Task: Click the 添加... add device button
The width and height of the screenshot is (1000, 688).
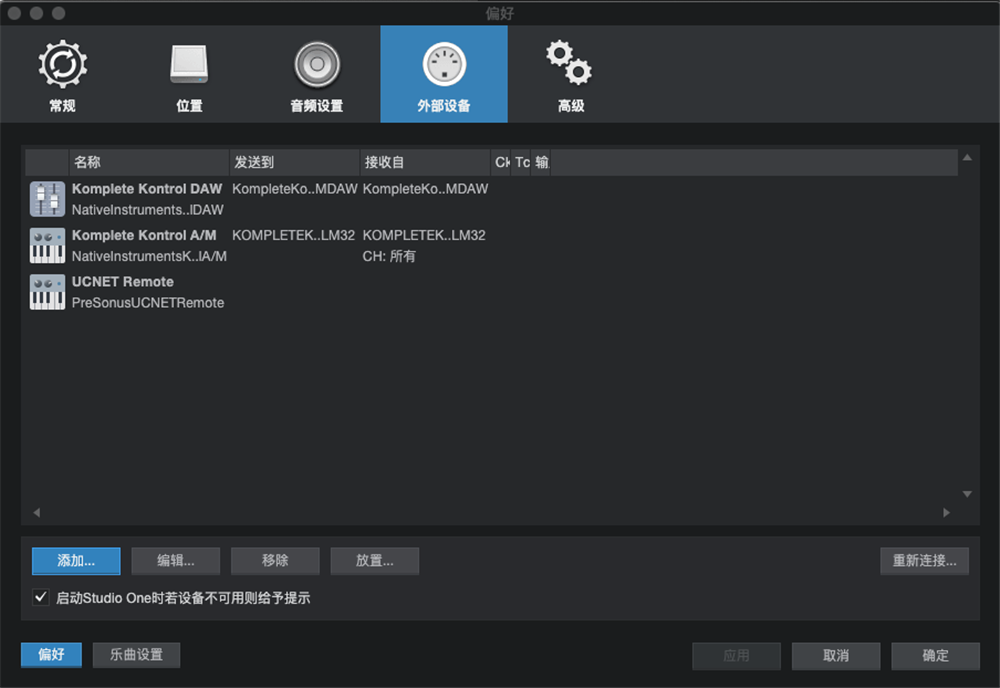Action: point(76,560)
